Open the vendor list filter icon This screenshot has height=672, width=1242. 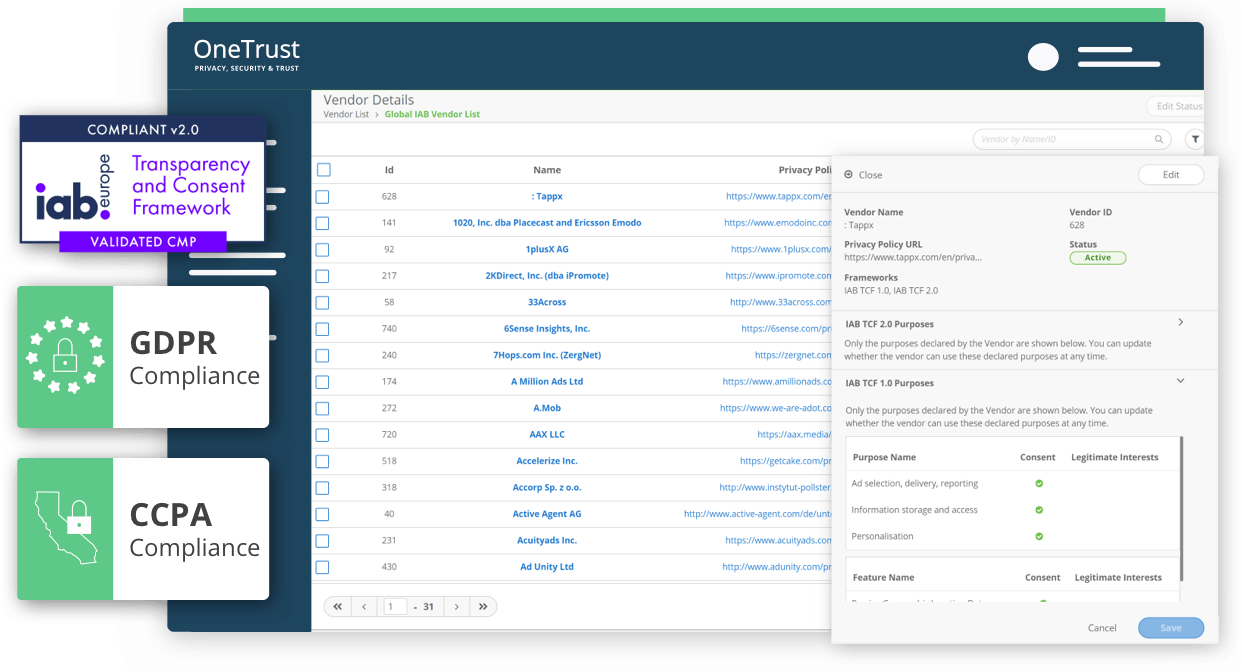click(1194, 140)
